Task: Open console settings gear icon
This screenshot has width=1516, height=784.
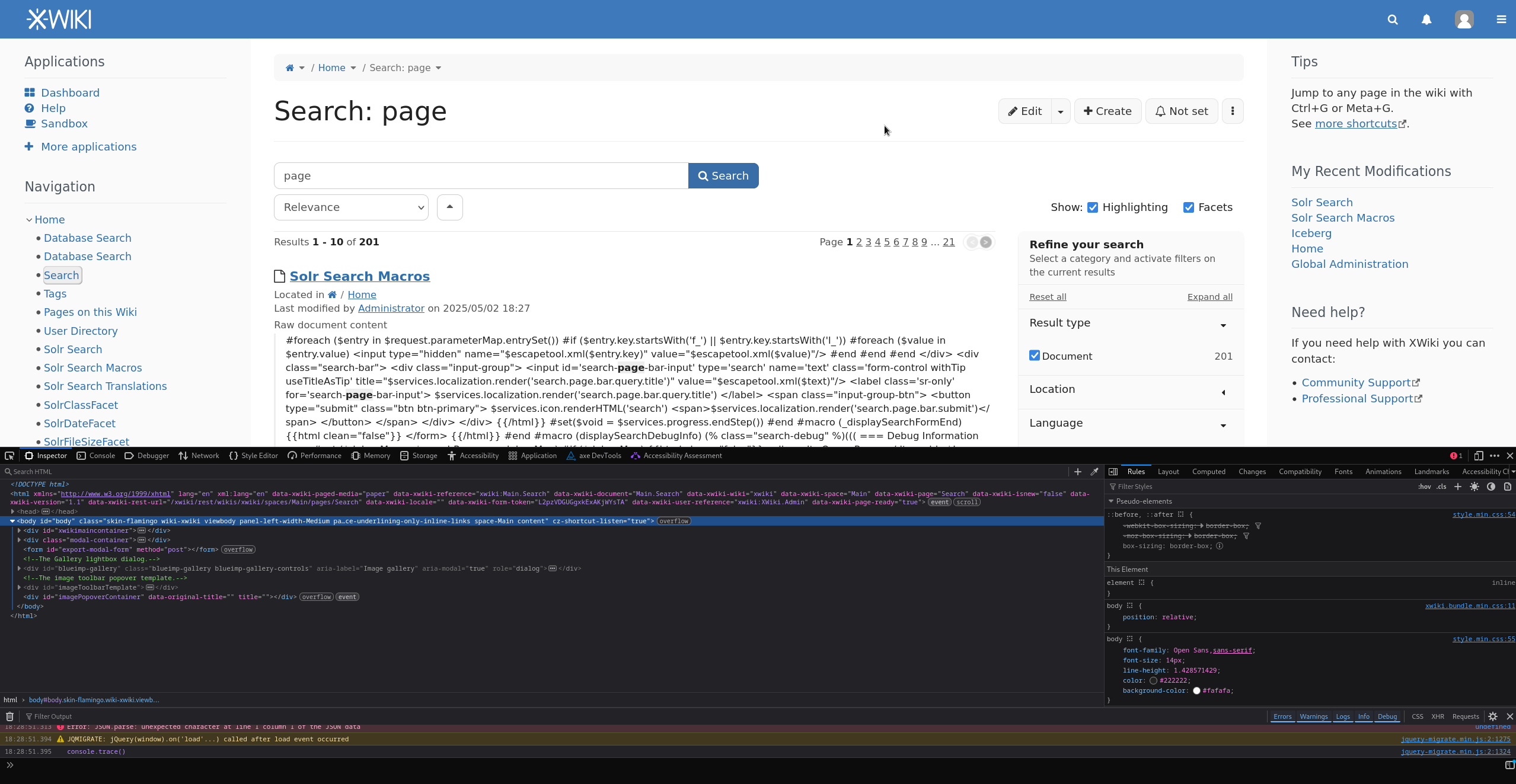Action: point(1493,716)
